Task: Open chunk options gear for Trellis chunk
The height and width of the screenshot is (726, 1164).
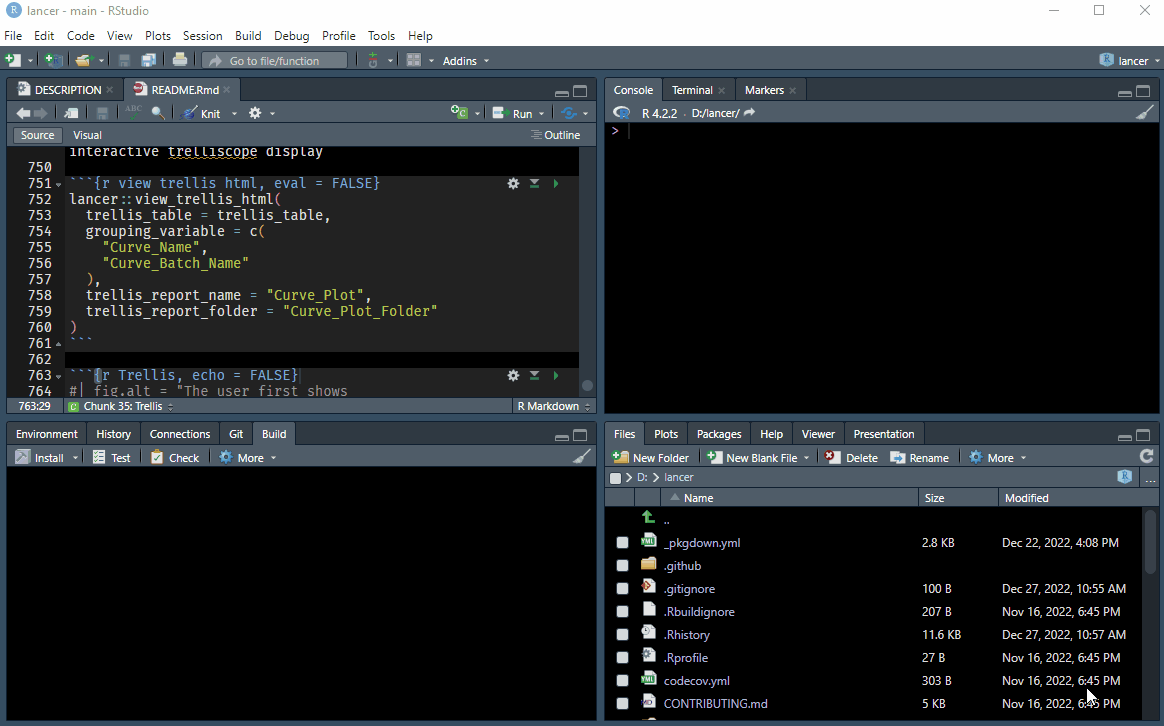Action: [513, 376]
